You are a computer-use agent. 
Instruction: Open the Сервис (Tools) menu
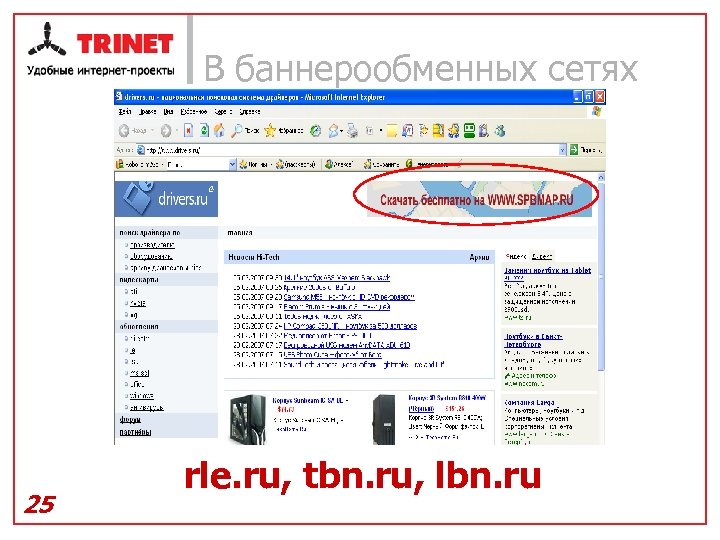223,112
